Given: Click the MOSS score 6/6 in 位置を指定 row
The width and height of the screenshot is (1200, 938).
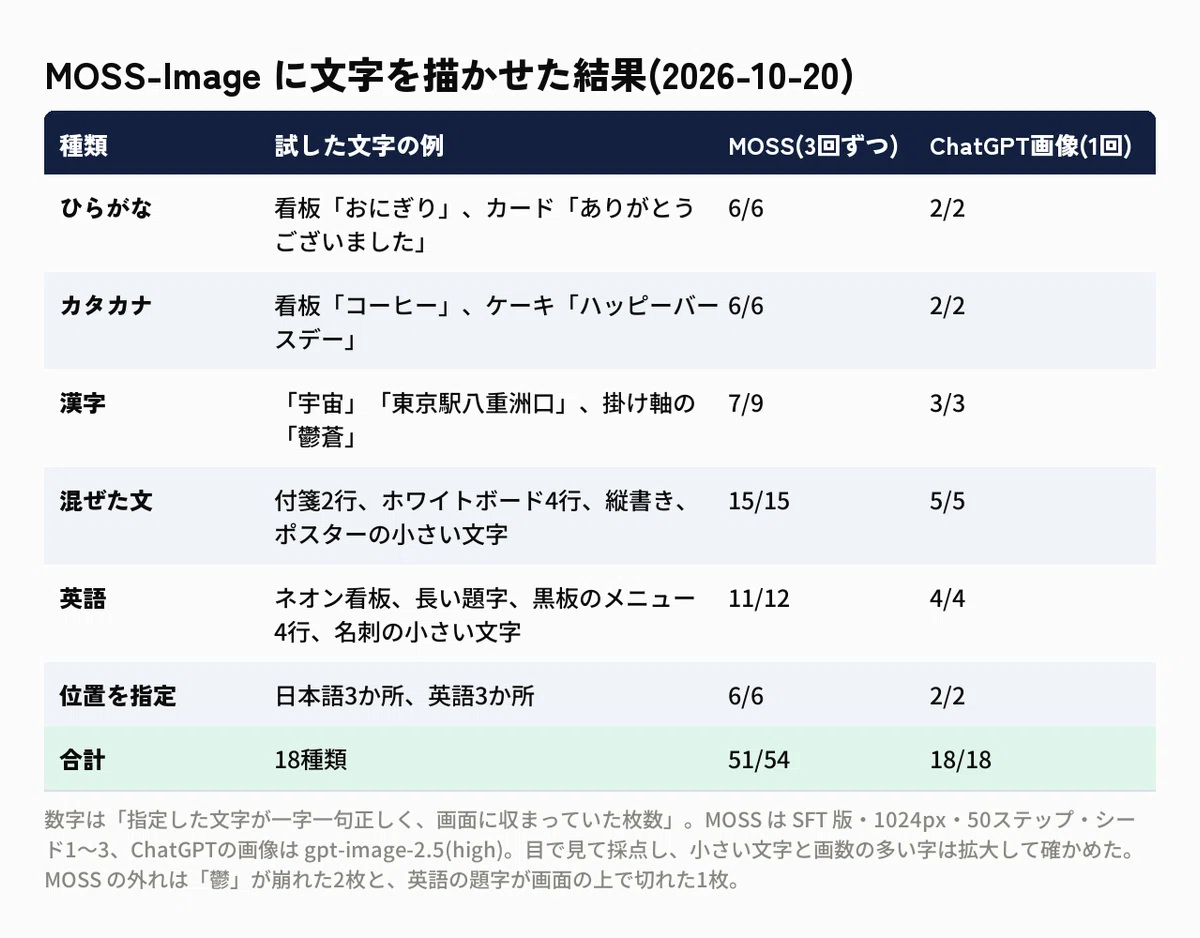Looking at the screenshot, I should [x=746, y=695].
